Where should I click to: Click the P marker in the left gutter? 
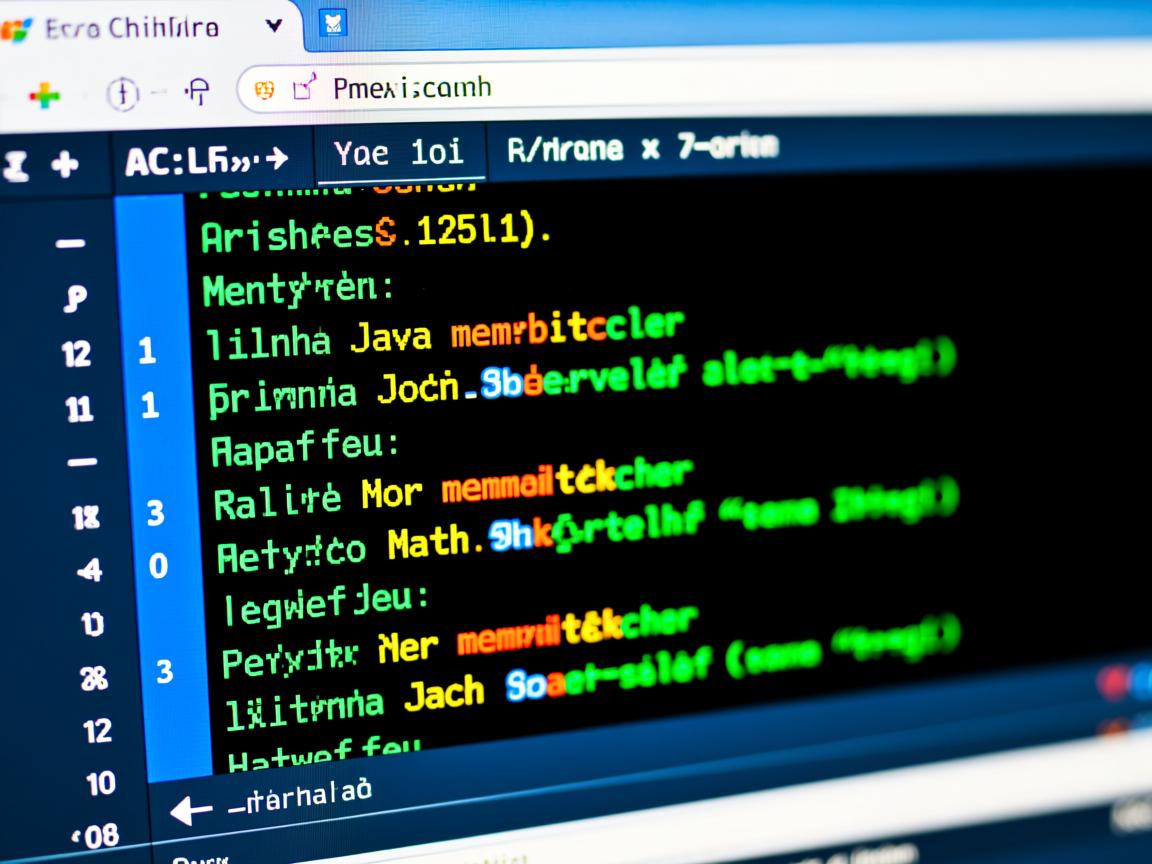(x=74, y=297)
